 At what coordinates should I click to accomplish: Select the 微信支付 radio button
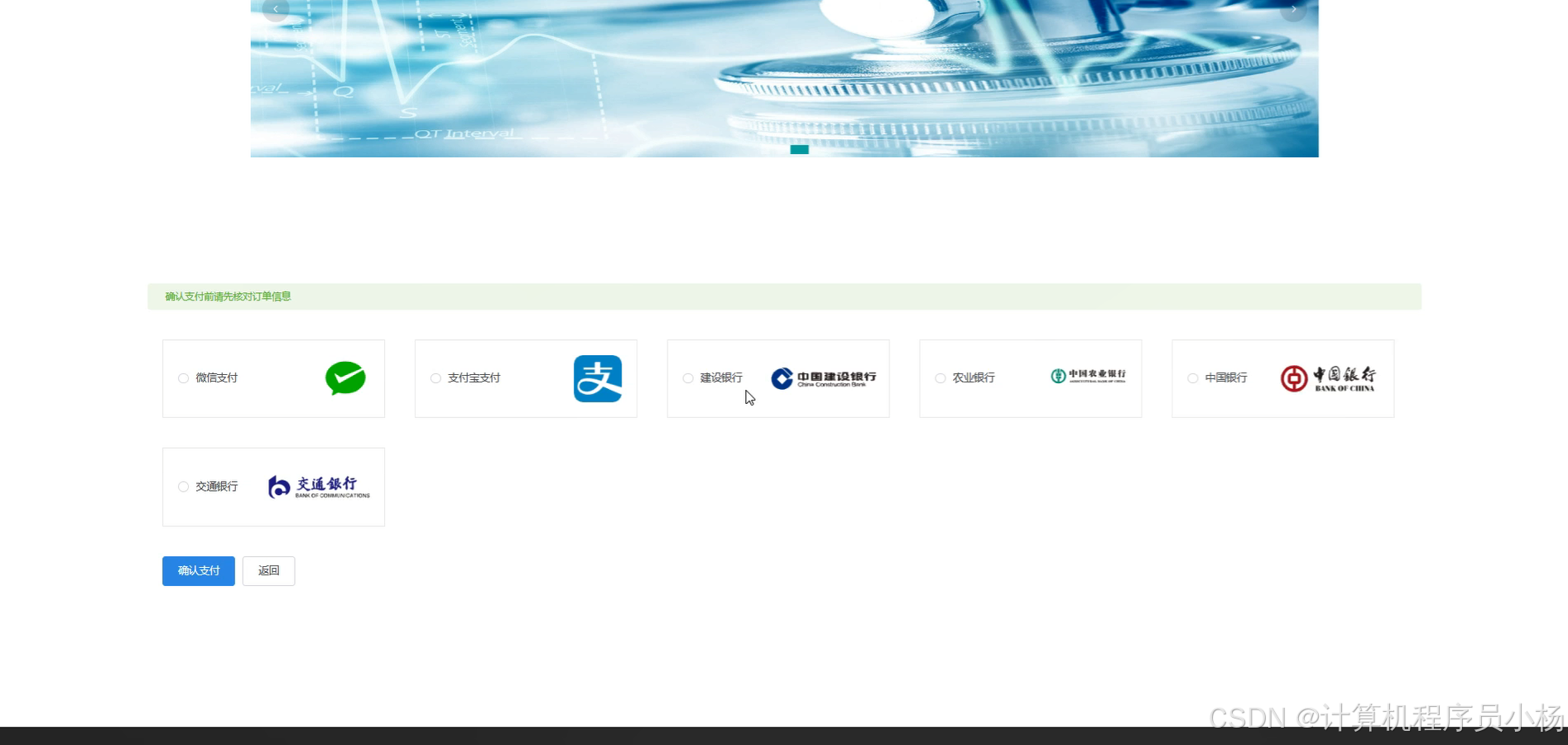click(184, 378)
